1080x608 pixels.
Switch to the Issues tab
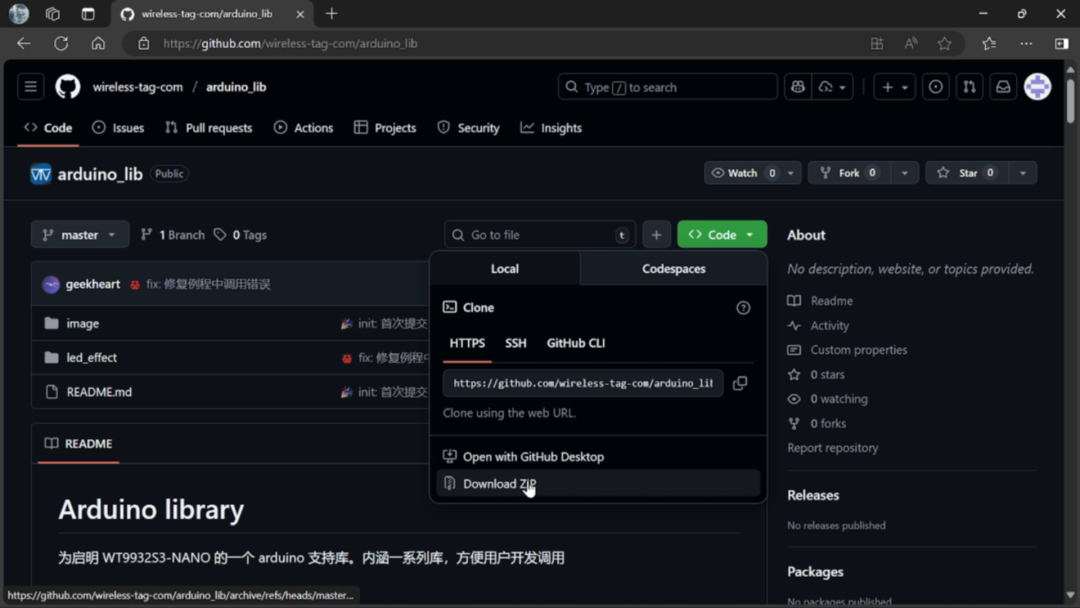pyautogui.click(x=118, y=128)
